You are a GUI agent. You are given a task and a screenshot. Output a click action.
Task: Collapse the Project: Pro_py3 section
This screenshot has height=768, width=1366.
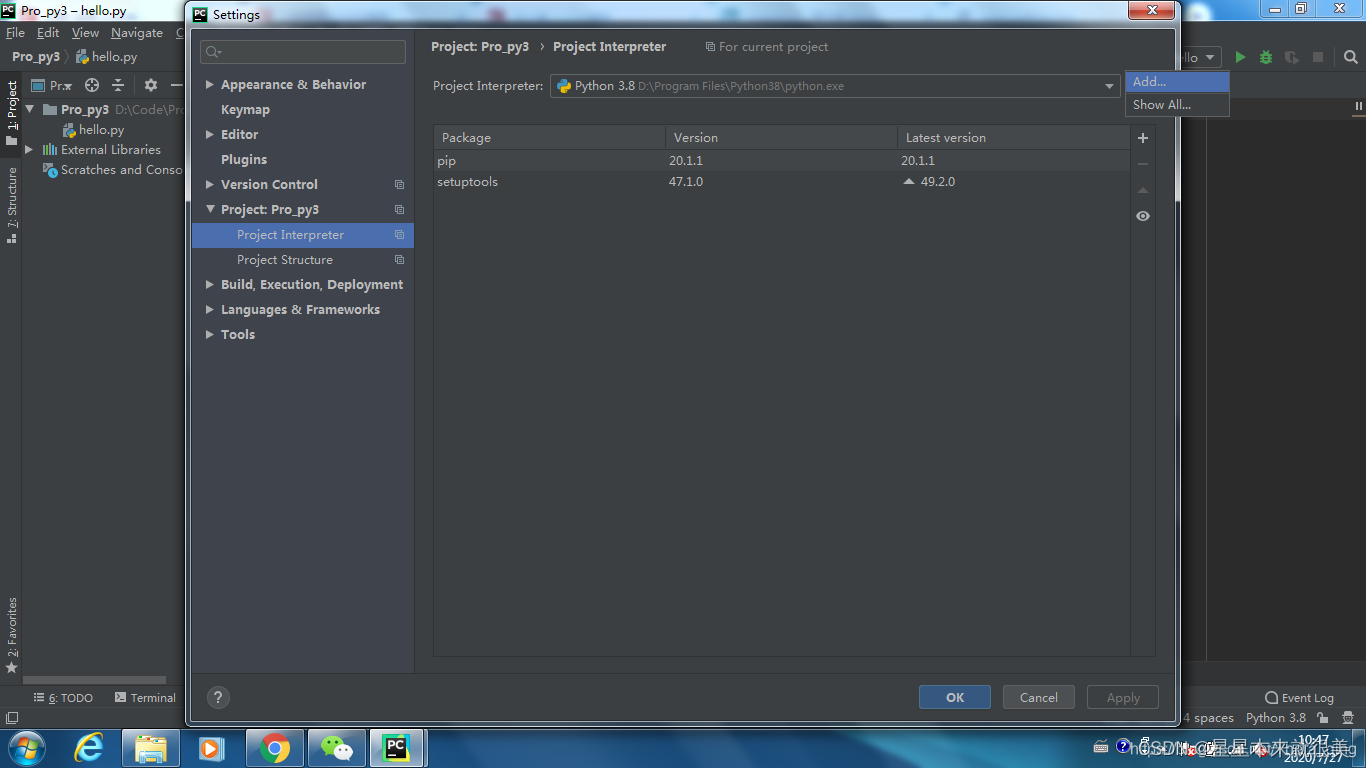tap(210, 210)
